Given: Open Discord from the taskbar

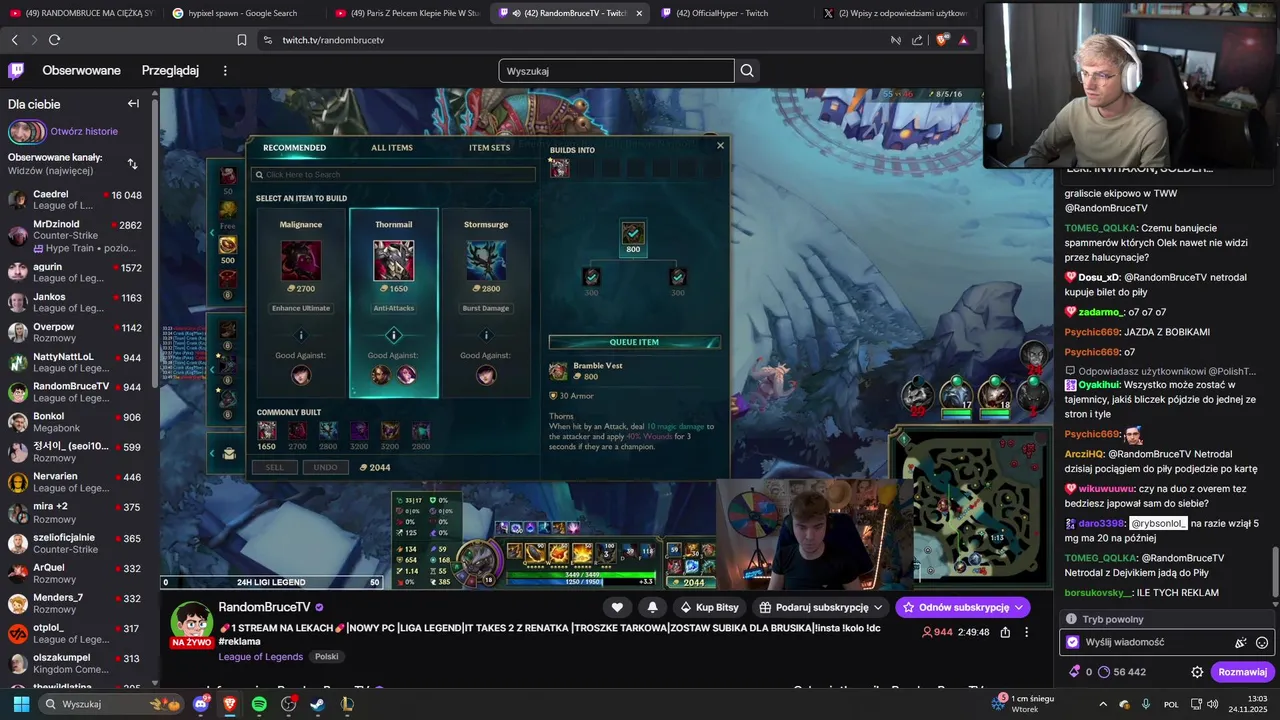Looking at the screenshot, I should (x=201, y=704).
